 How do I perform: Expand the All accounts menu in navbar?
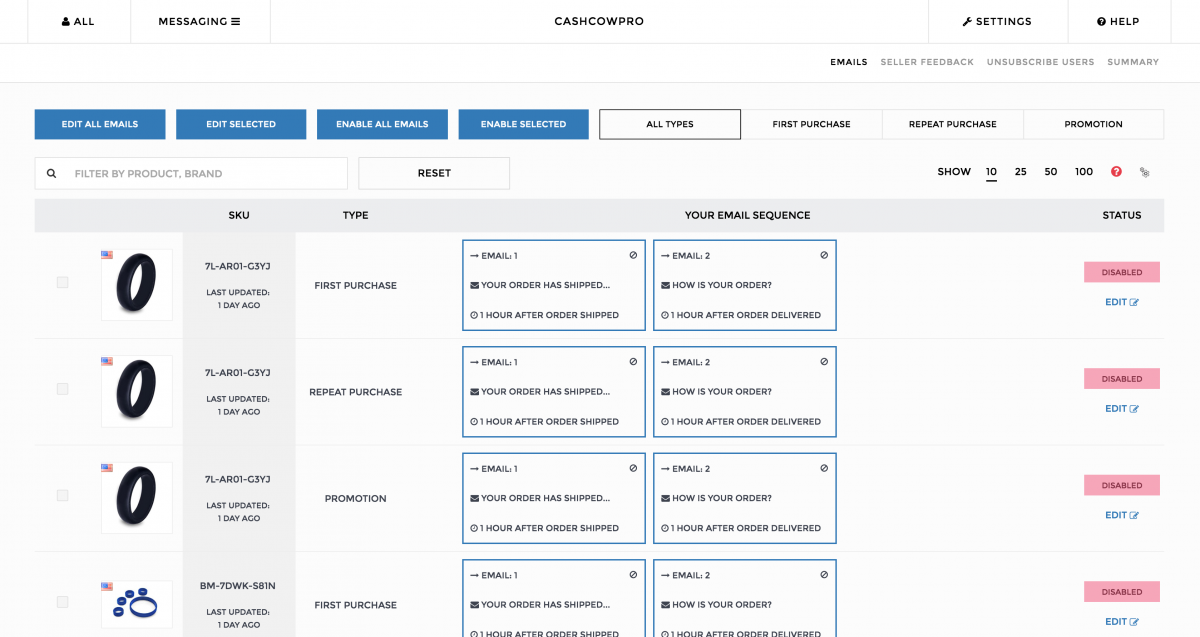click(x=78, y=21)
